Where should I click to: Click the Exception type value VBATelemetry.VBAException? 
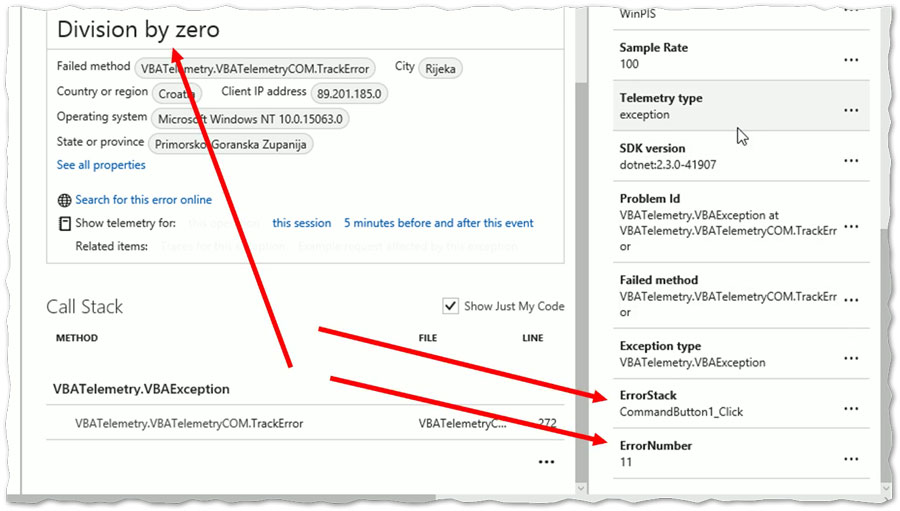click(692, 363)
